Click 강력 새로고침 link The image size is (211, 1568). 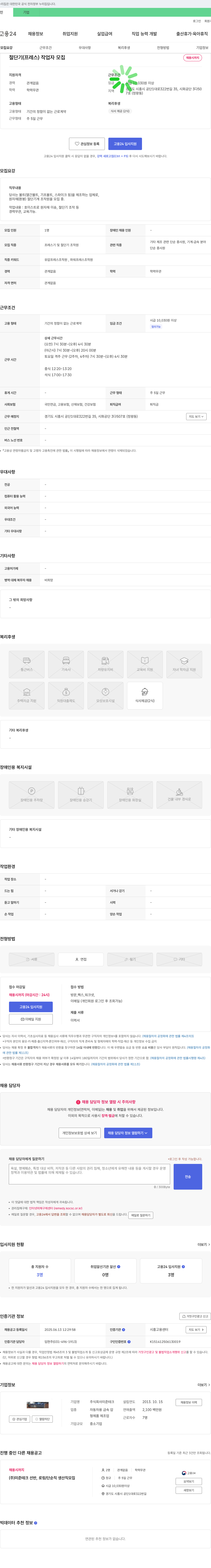pos(113,156)
